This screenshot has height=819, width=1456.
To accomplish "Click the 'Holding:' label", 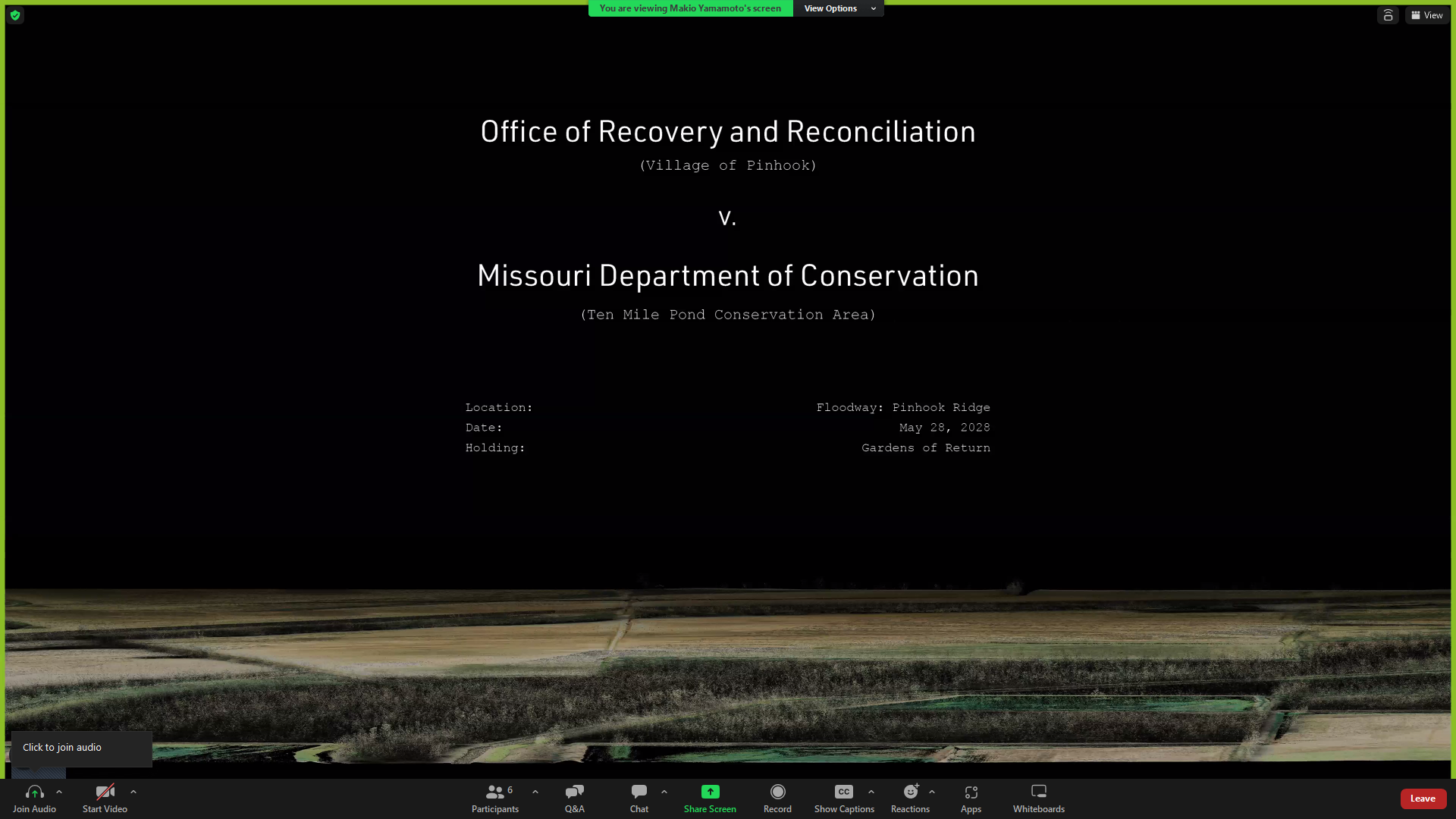I will point(495,448).
